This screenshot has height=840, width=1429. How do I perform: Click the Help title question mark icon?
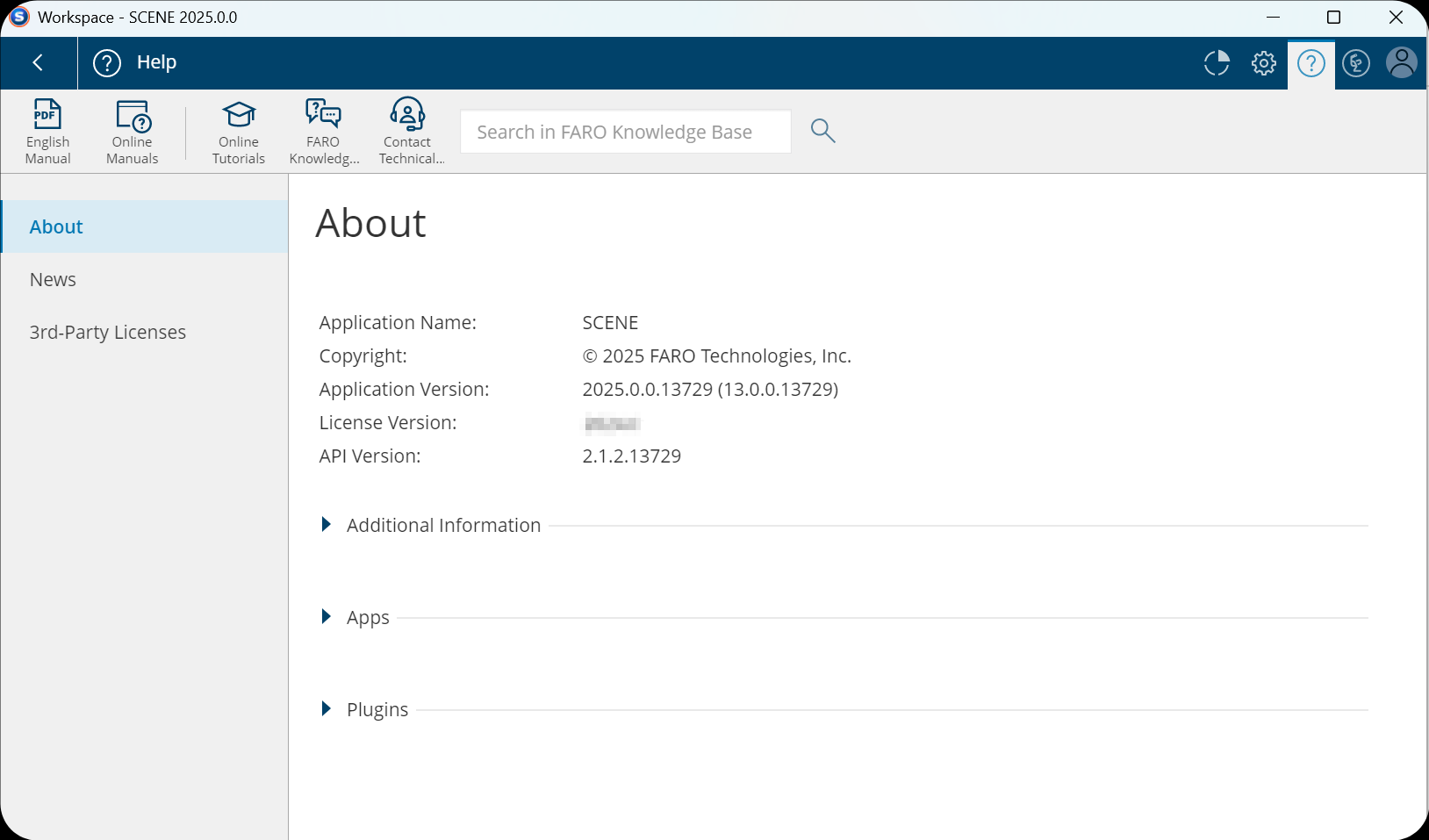coord(107,63)
